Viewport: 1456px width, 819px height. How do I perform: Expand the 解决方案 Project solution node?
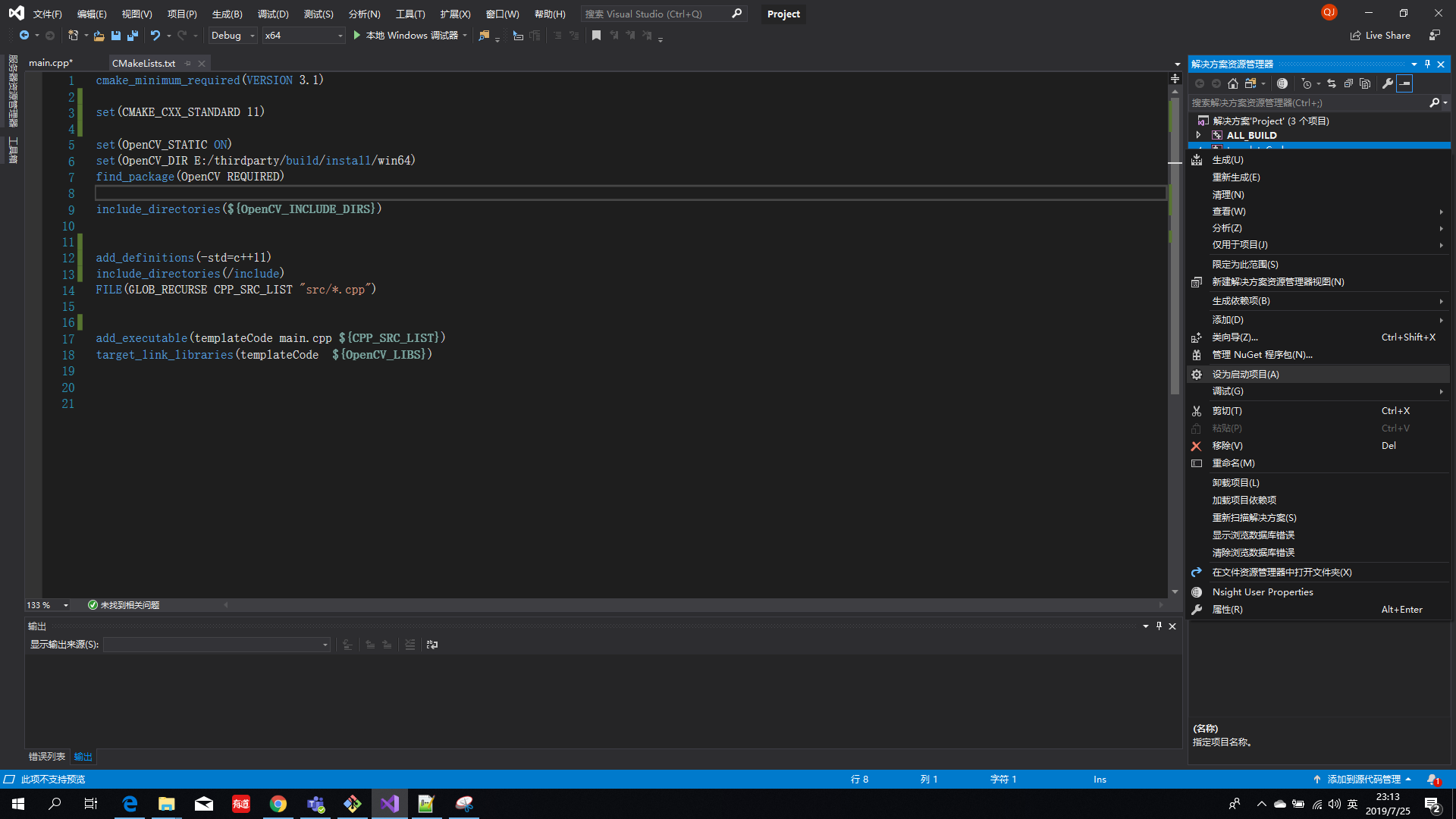point(1197,120)
